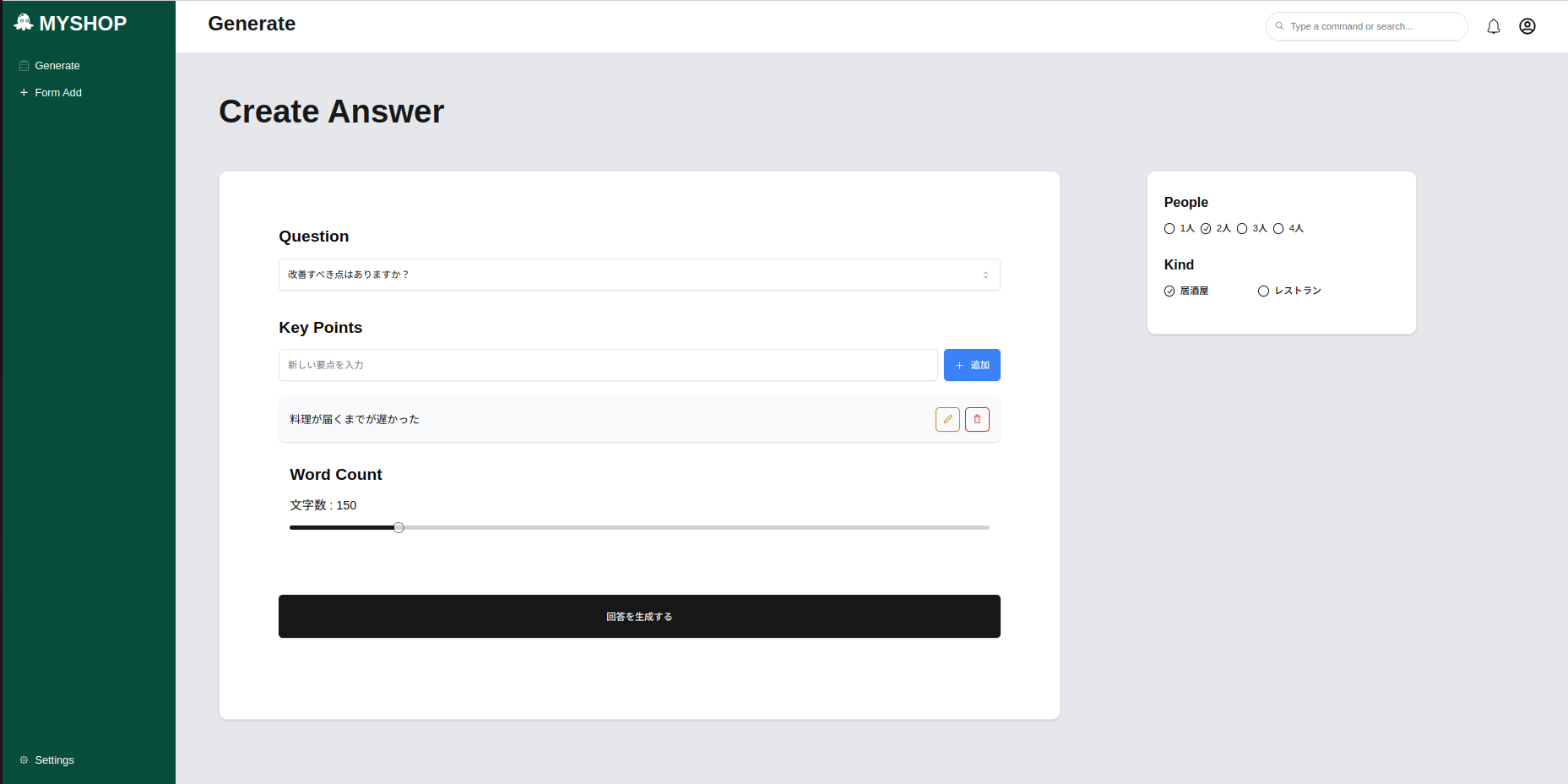This screenshot has height=784, width=1568.
Task: Click the unfilled part of the Word Count slider
Action: coord(697,527)
